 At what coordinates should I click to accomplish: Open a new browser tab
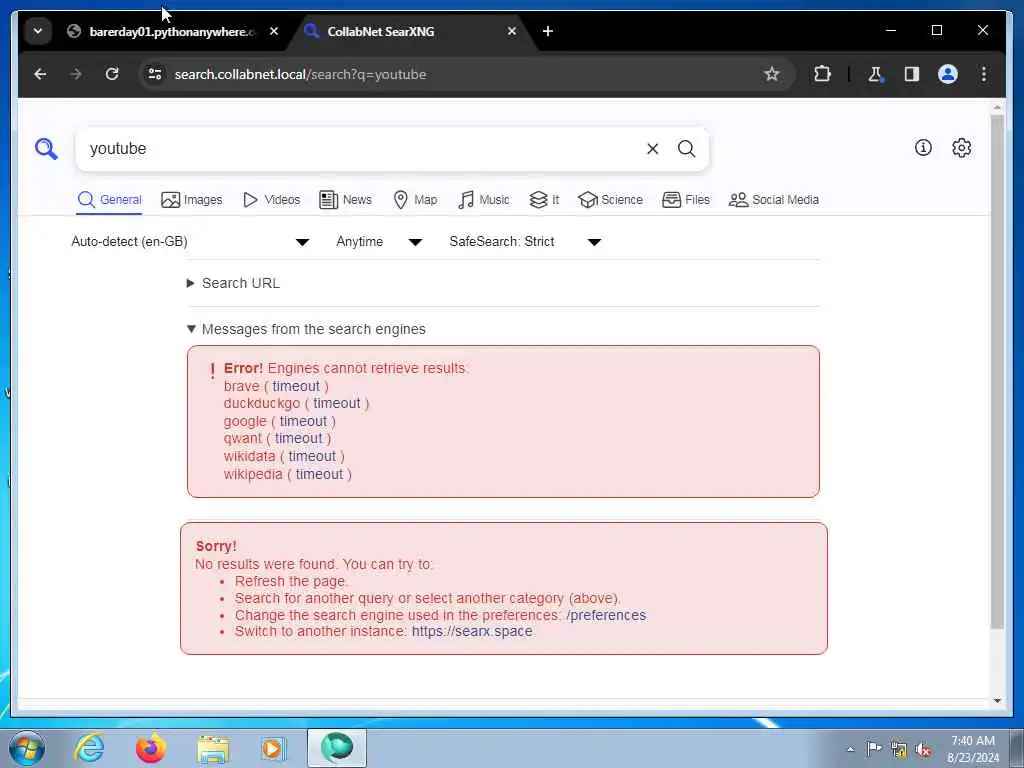click(x=548, y=31)
